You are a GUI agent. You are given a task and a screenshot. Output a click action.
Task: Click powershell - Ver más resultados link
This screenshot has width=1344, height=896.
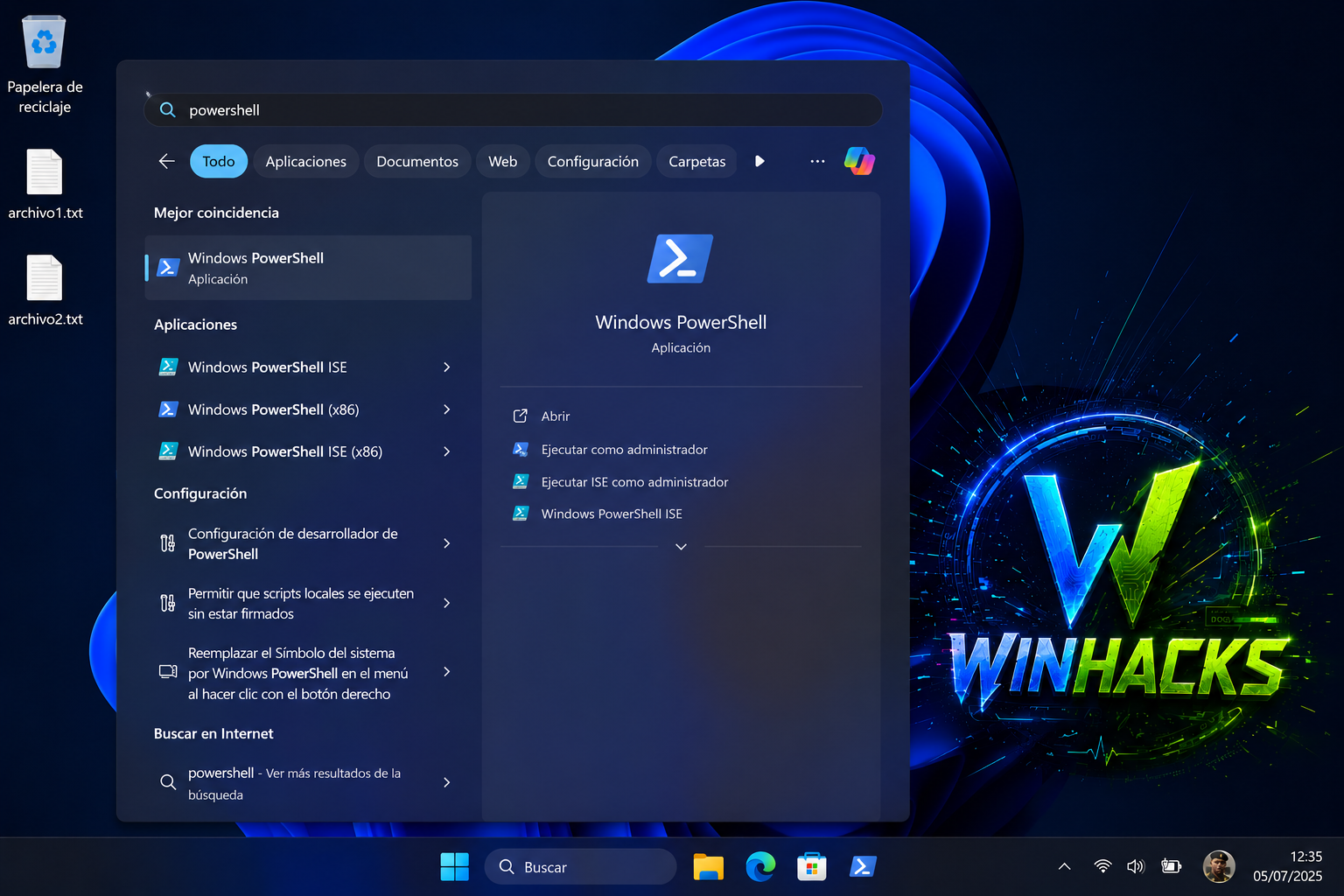pos(294,783)
